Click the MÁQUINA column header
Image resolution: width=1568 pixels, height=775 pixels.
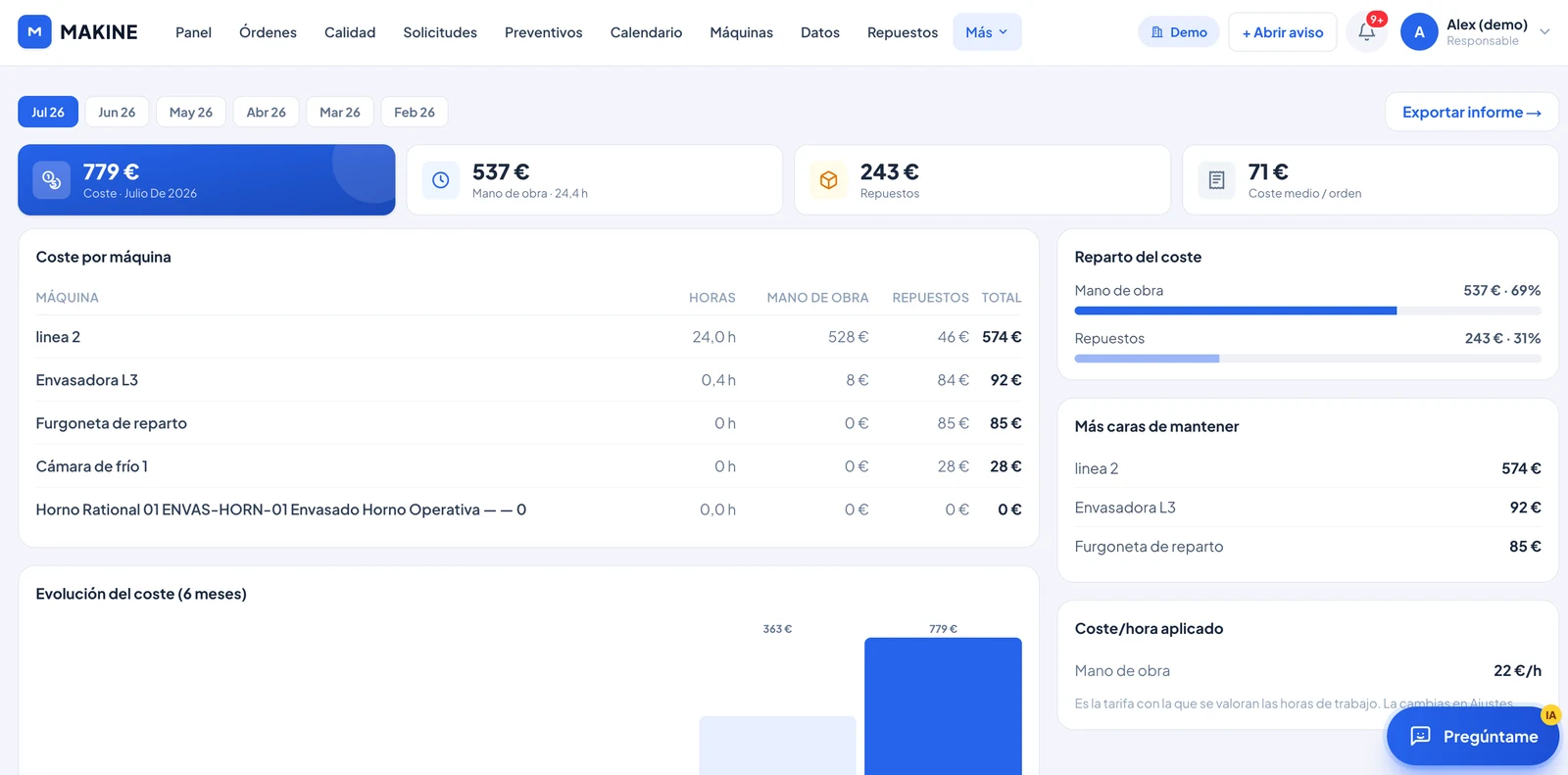[68, 298]
